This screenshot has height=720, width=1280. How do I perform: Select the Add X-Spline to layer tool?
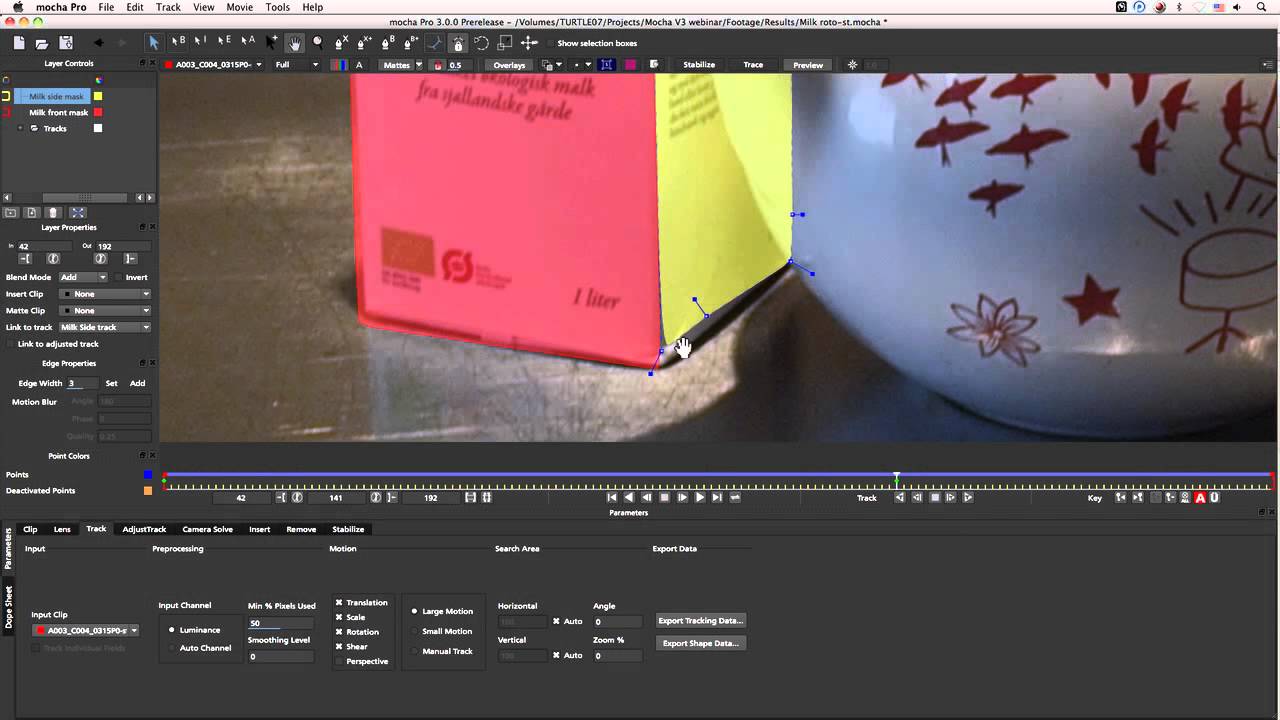(364, 42)
